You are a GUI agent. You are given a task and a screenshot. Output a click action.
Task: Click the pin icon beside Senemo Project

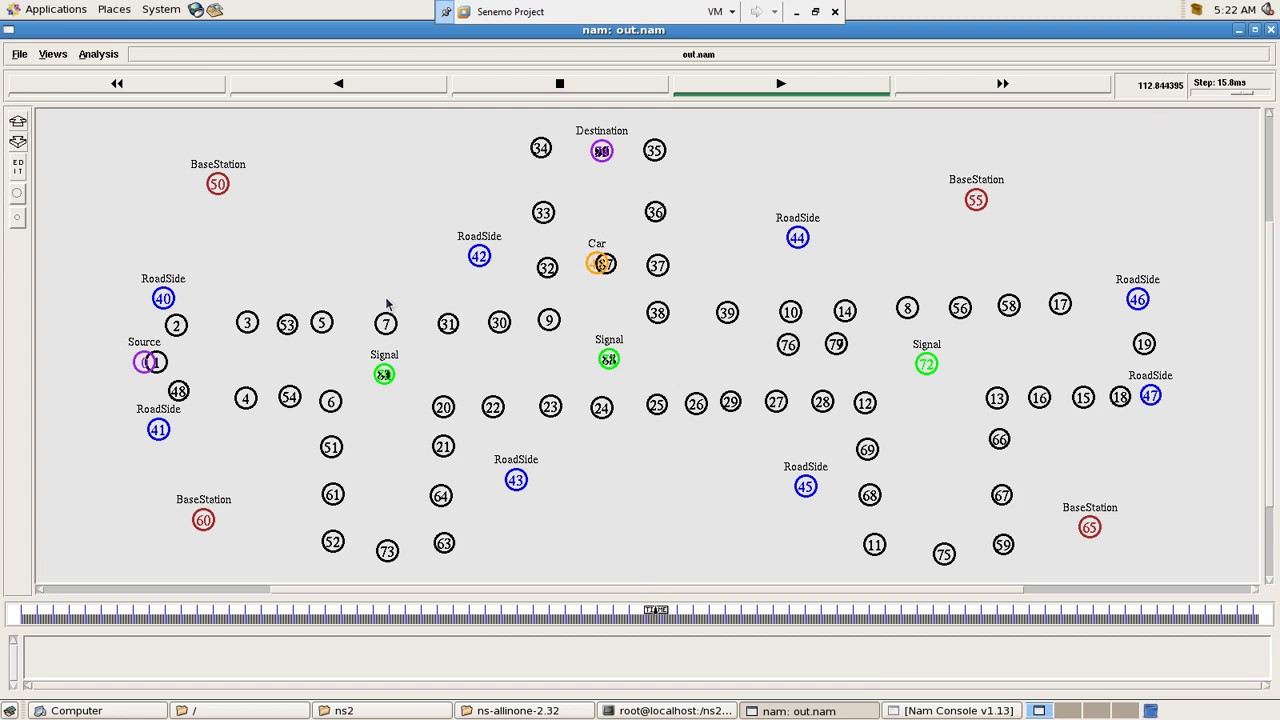click(x=446, y=12)
